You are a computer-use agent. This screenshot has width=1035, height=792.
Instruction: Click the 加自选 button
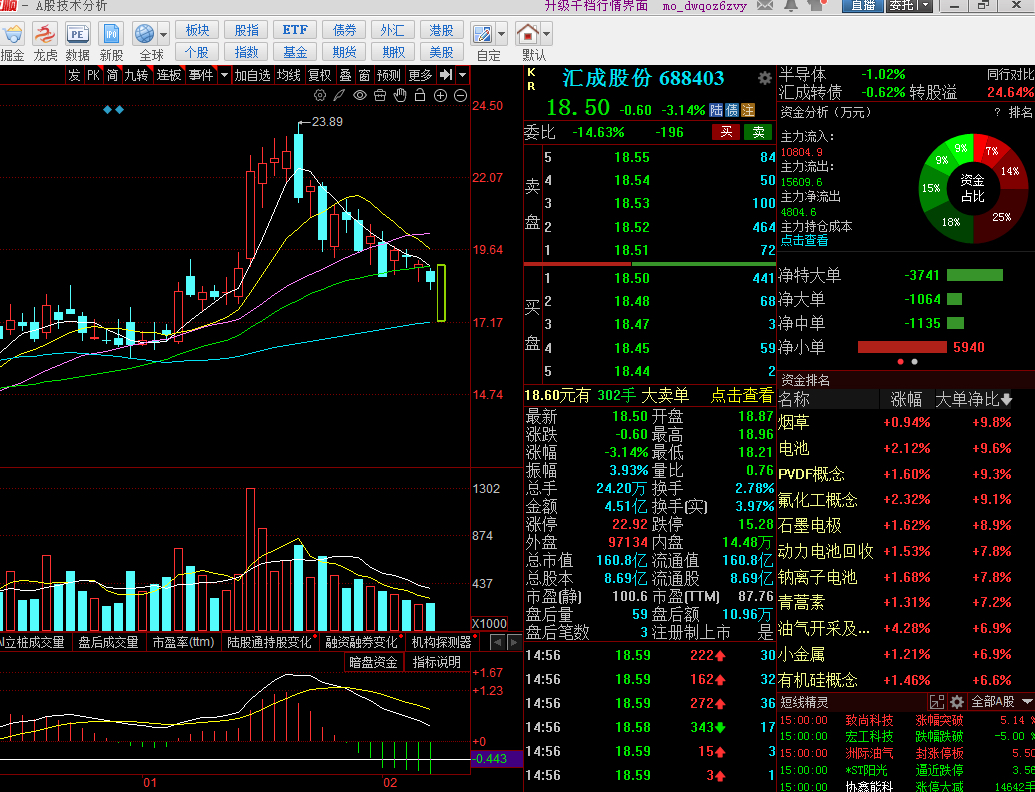(x=253, y=75)
